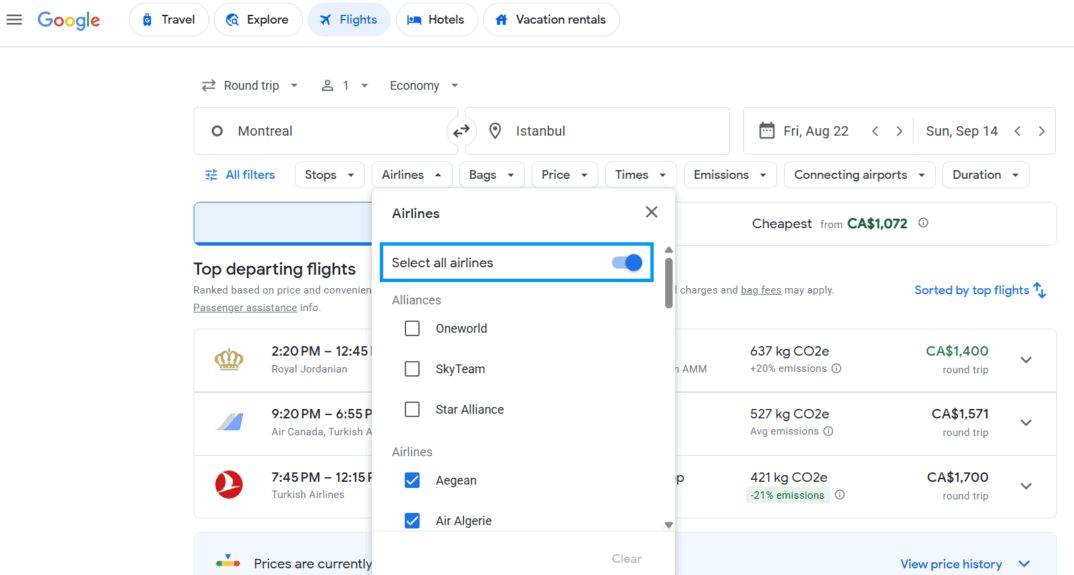Change Sorted by top flights order
Image resolution: width=1074 pixels, height=575 pixels.
tap(979, 291)
